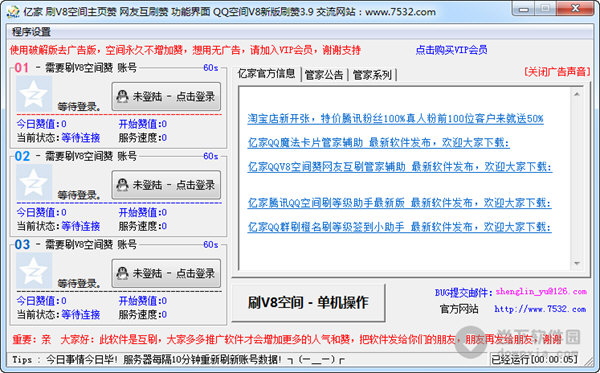Image resolution: width=600 pixels, height=373 pixels.
Task: Click the 60s timer of account 02
Action: [211, 156]
